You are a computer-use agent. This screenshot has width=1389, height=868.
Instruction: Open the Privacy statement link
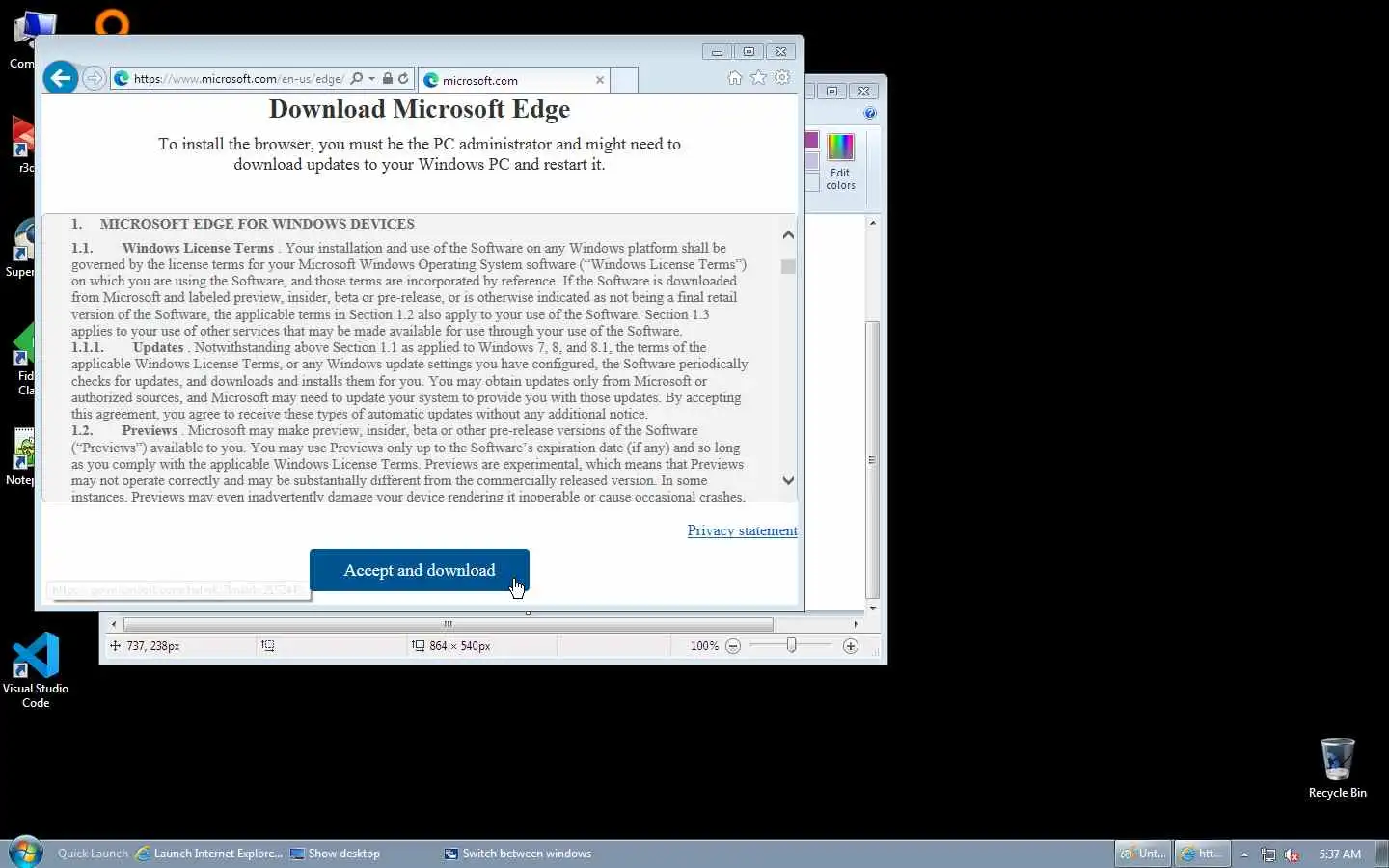[742, 530]
